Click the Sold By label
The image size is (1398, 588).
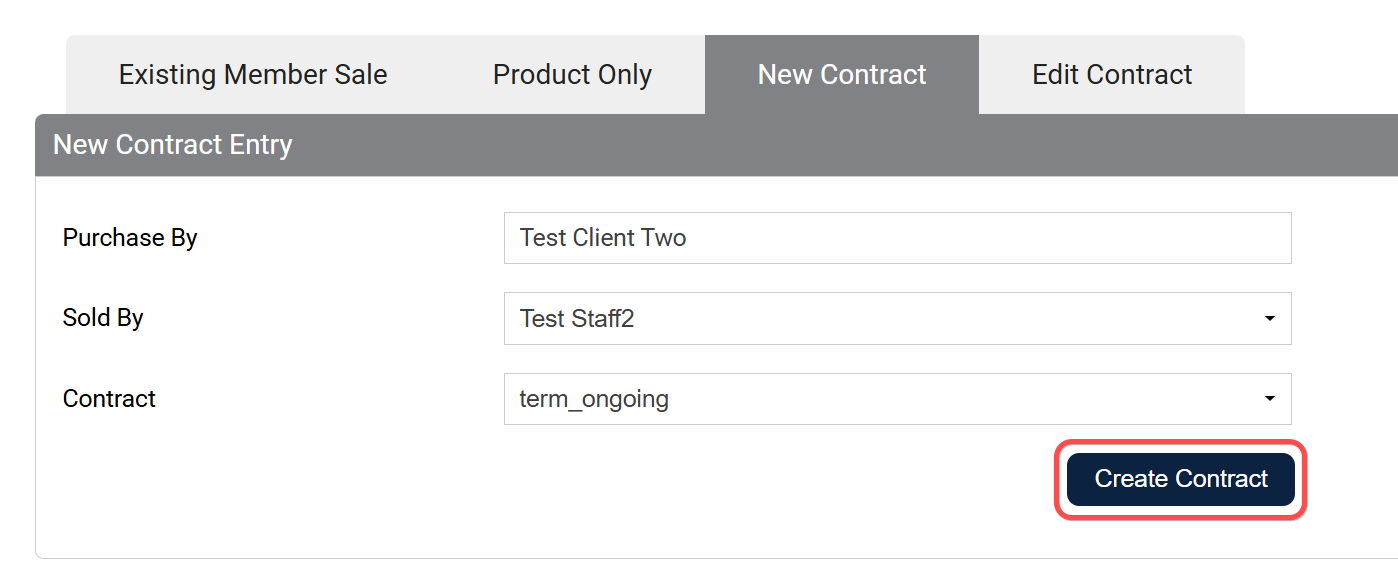pos(103,318)
